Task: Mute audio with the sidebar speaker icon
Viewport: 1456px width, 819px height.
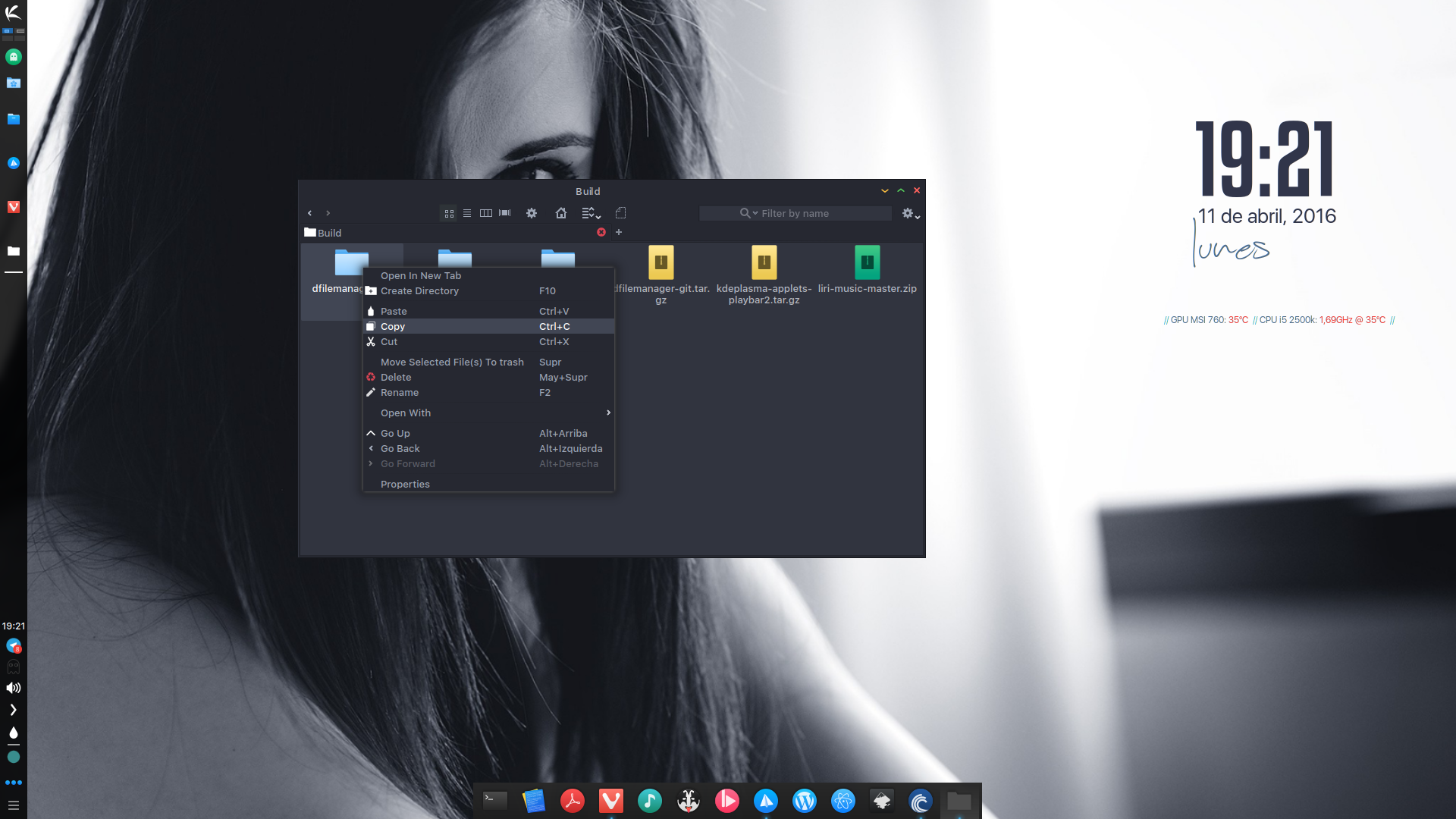Action: [x=12, y=688]
